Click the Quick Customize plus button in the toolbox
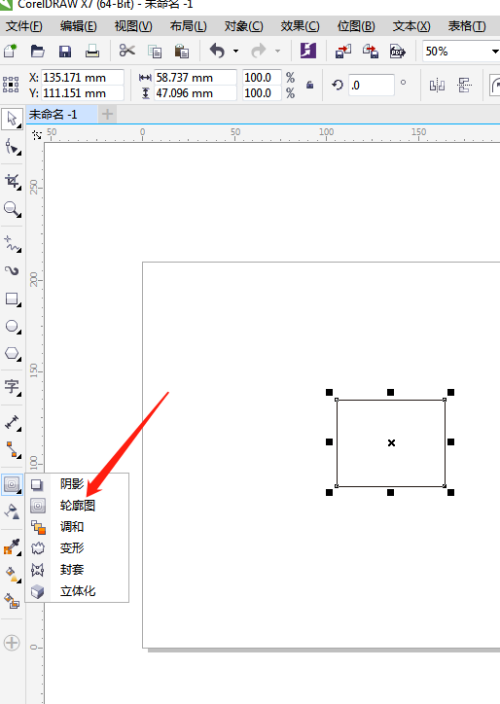This screenshot has width=500, height=704. pos(12,643)
